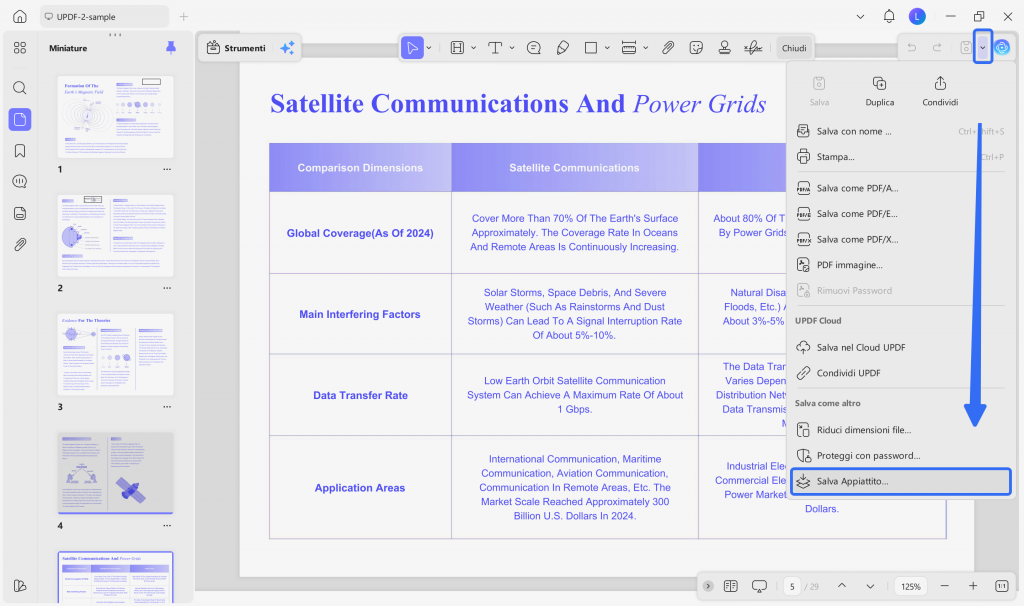
Task: Open options for page 1 thumbnail
Action: click(x=167, y=169)
